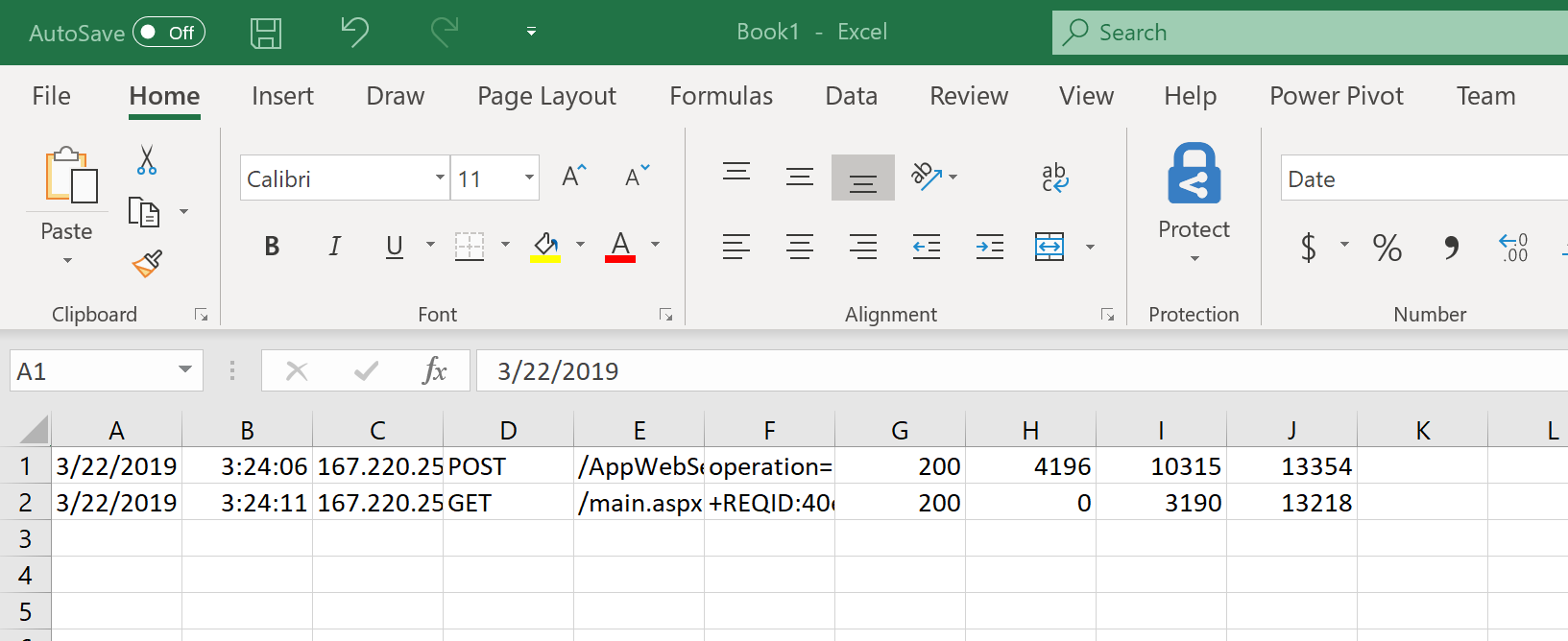Select the Format Painter brush
The height and width of the screenshot is (641, 1568).
pos(147,264)
